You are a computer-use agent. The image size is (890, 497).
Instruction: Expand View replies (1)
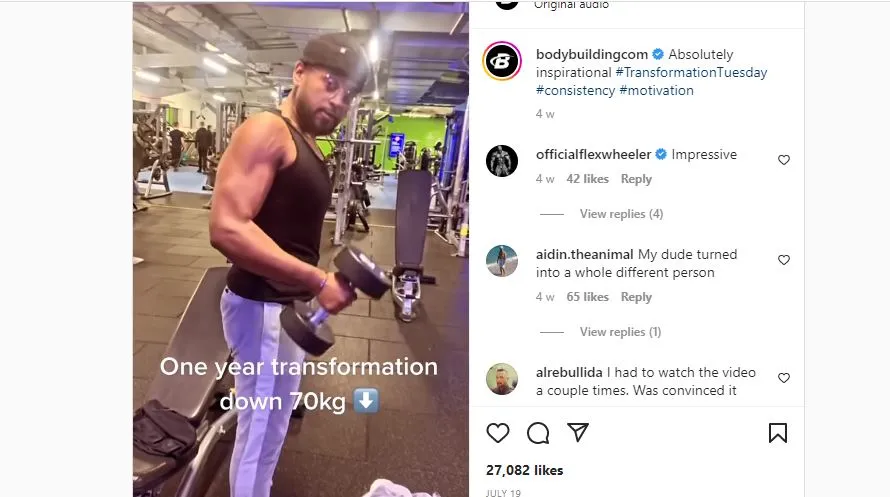point(620,332)
